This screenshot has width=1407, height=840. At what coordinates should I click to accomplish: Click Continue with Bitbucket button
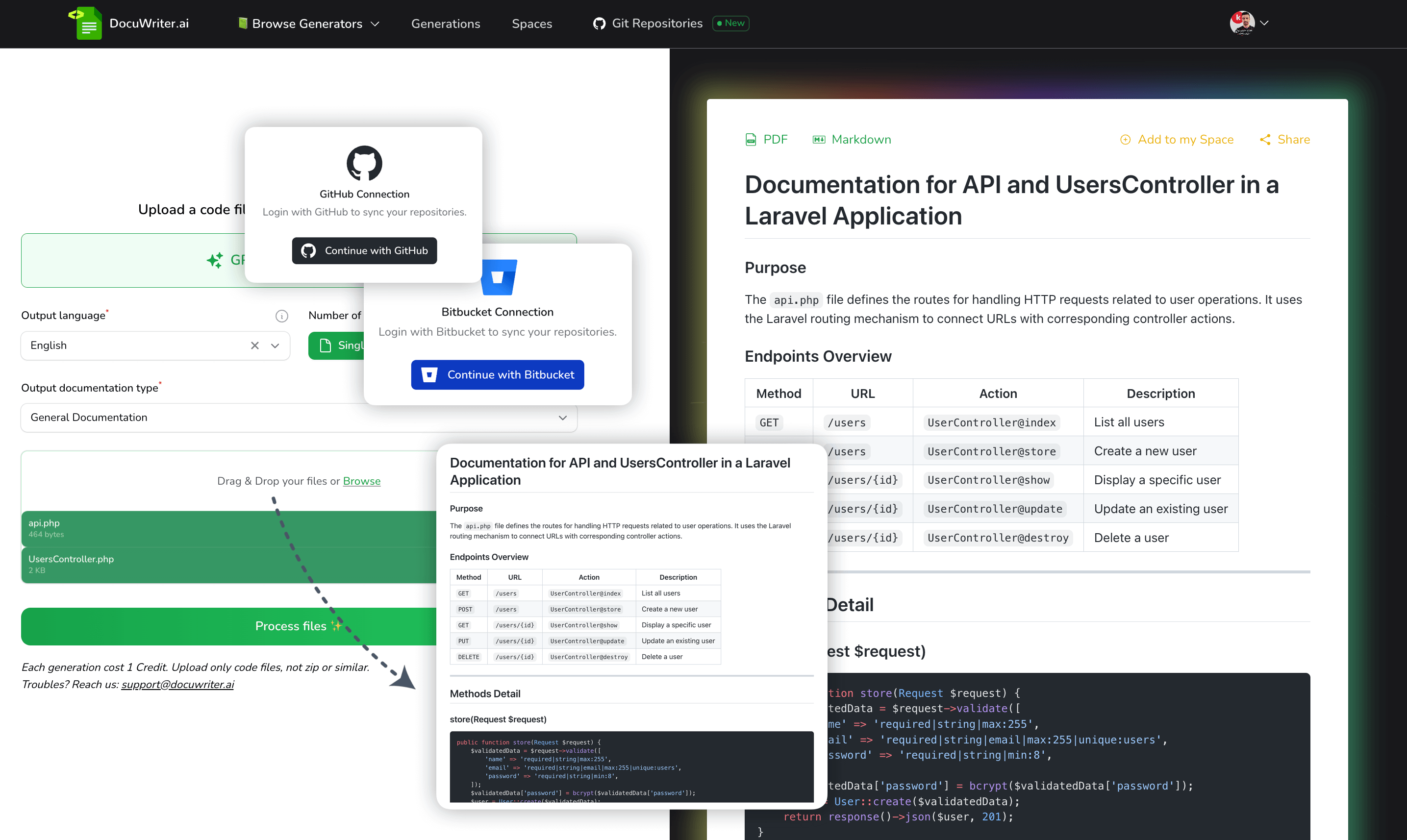[497, 374]
